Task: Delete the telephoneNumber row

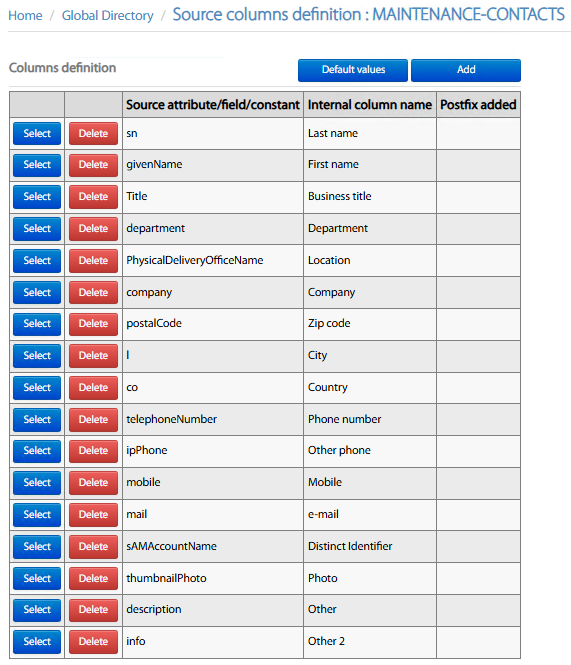Action: pos(93,420)
